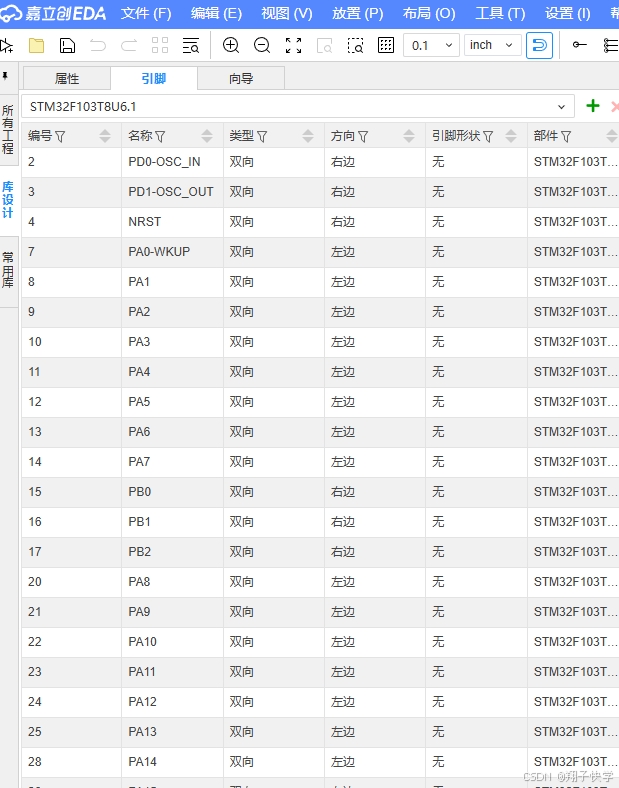
Task: Select the NRST pin name cell
Action: pos(172,222)
